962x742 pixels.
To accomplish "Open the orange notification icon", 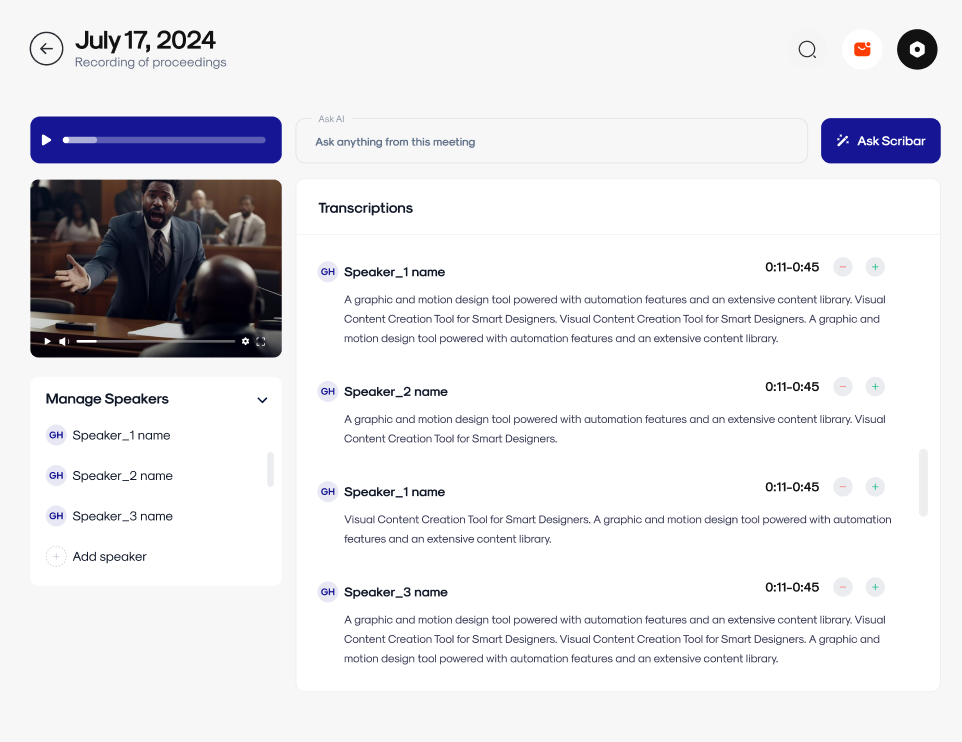I will 862,49.
